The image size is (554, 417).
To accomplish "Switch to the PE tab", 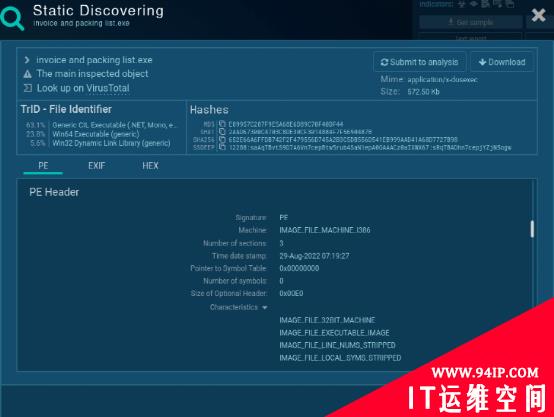I will tap(43, 166).
